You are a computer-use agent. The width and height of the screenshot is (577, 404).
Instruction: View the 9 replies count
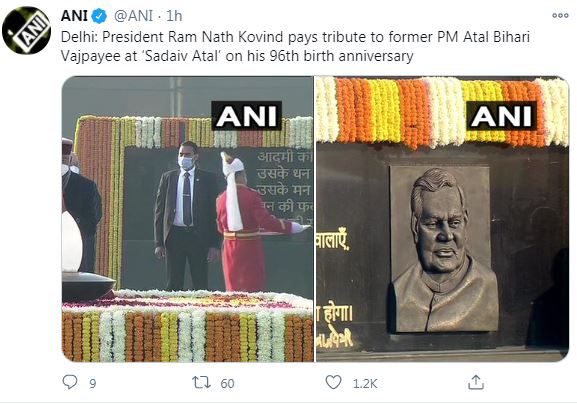tap(93, 384)
